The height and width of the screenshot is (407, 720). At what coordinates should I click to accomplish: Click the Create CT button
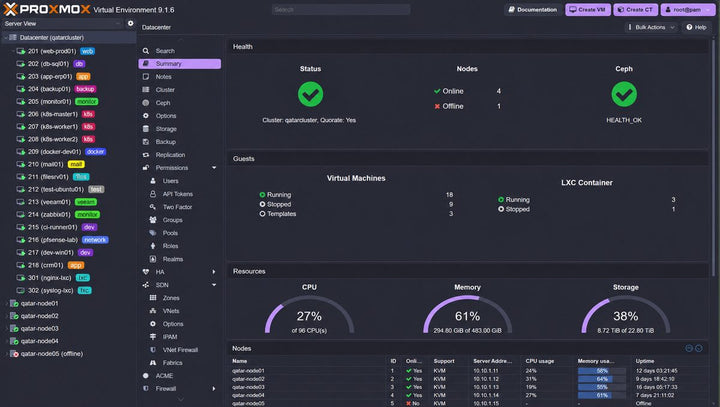635,10
